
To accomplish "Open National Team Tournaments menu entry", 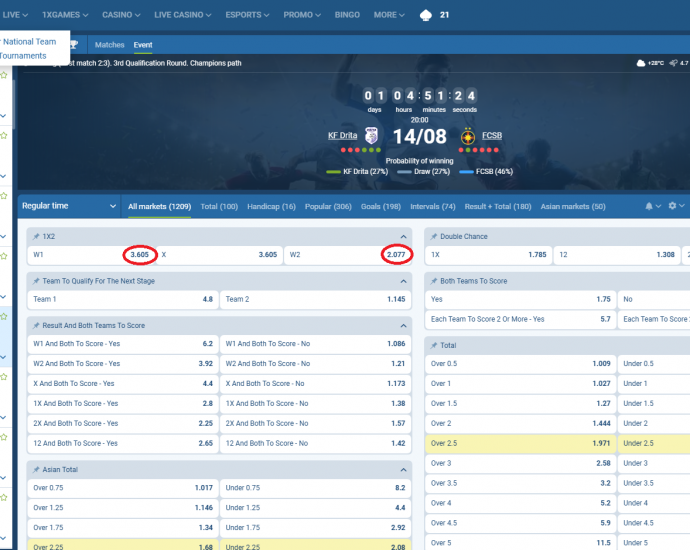I will point(28,48).
